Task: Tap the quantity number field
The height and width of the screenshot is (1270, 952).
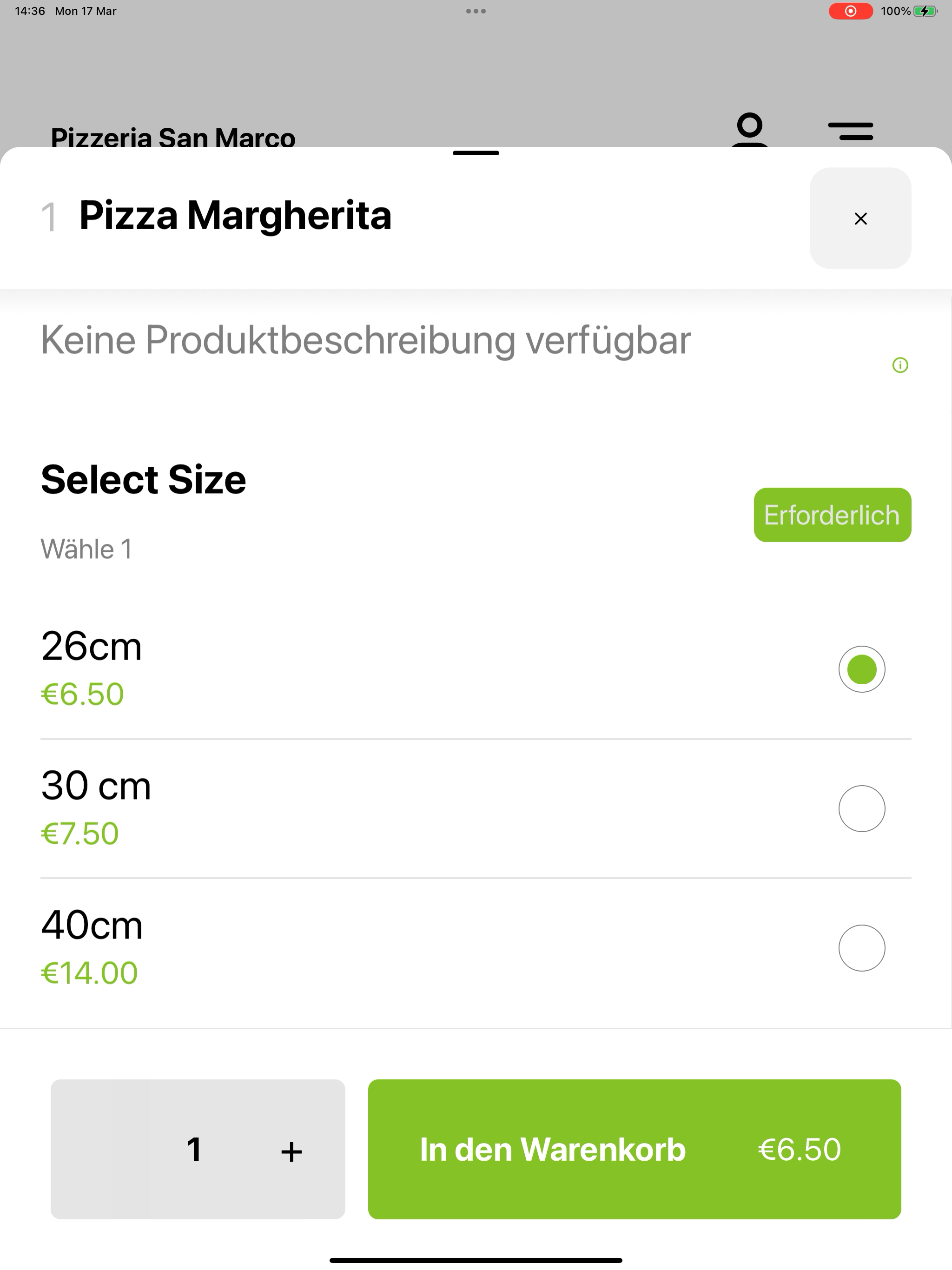Action: [194, 1150]
